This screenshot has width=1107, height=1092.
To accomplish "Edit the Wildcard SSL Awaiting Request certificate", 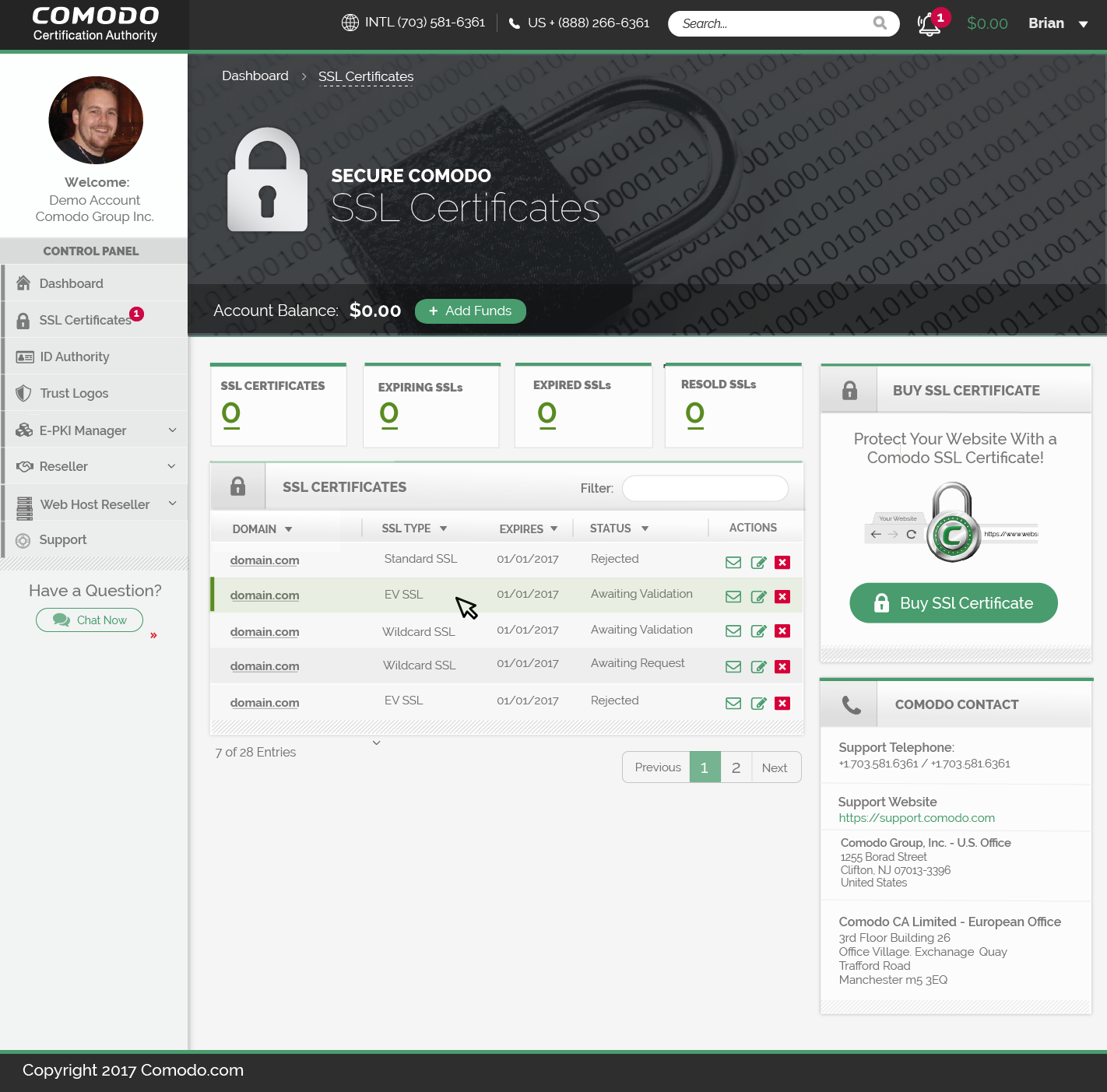I will 758,667.
